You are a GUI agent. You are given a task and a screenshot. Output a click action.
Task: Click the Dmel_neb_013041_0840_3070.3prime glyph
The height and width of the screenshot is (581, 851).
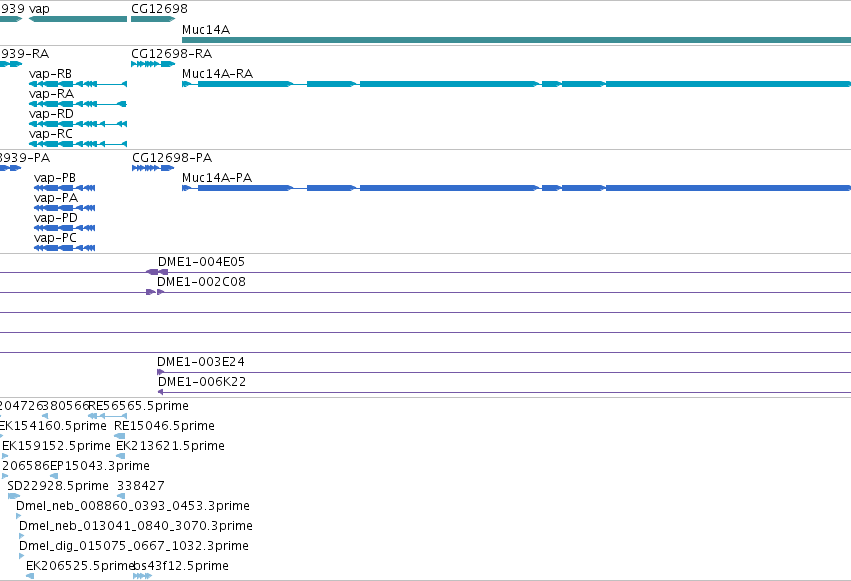pyautogui.click(x=21, y=537)
